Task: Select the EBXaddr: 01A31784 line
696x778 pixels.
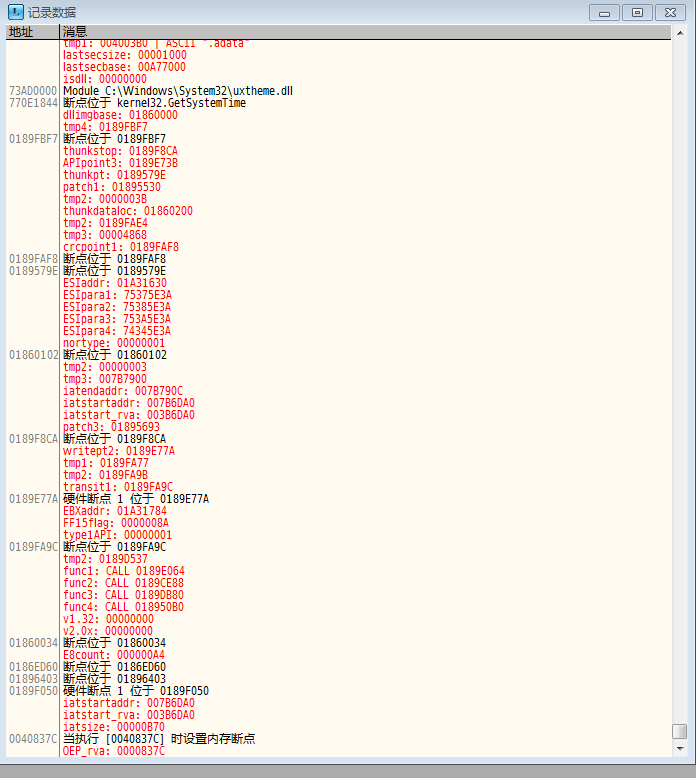Action: coord(115,511)
